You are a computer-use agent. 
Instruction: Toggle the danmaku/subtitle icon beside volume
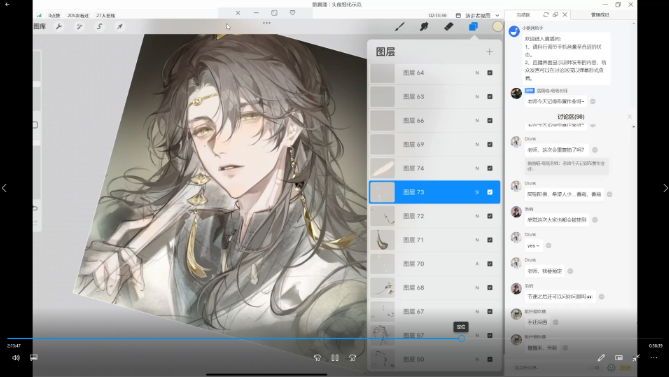pos(34,357)
